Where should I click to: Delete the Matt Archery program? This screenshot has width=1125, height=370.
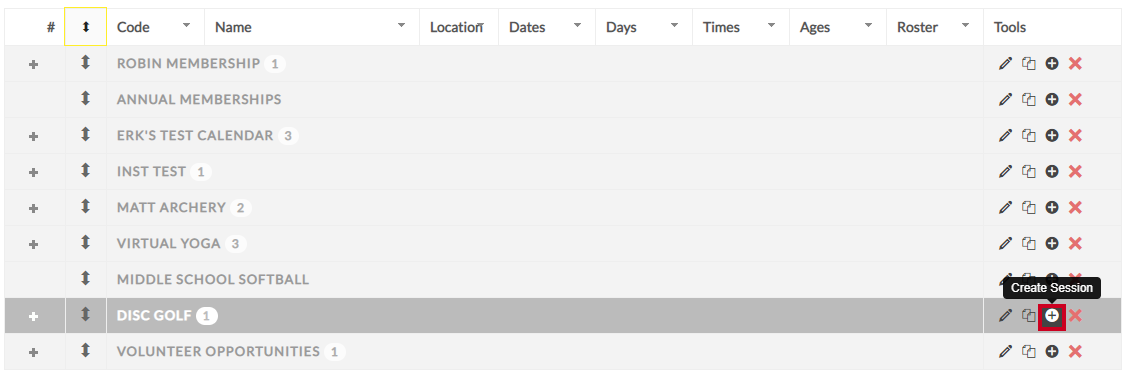(1075, 207)
